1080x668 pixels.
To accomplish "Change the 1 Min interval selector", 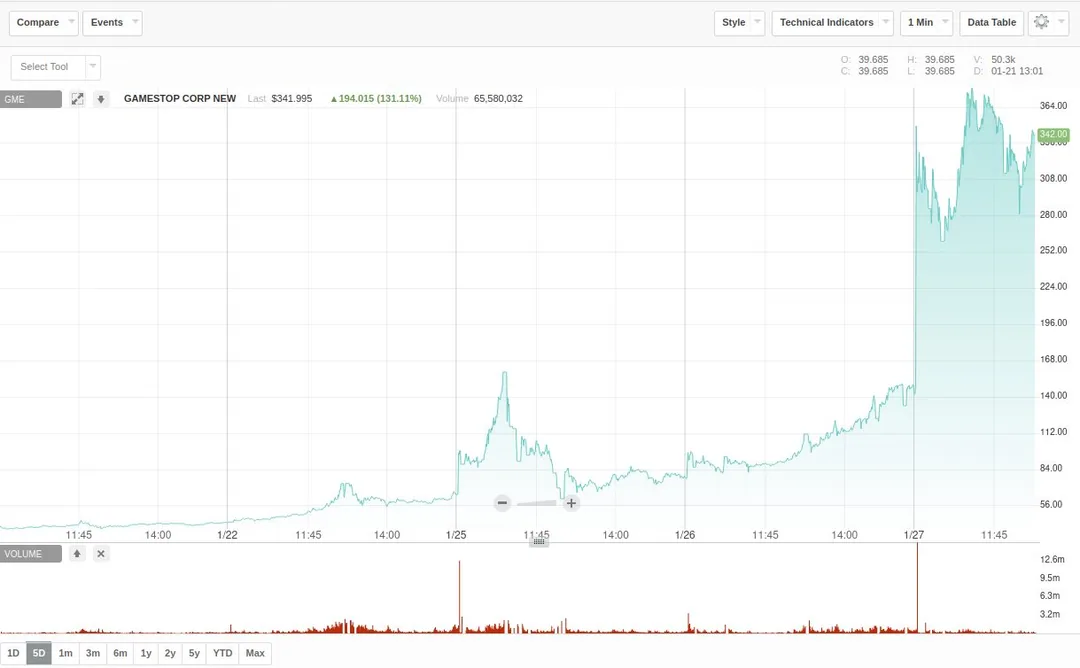I will (x=926, y=23).
